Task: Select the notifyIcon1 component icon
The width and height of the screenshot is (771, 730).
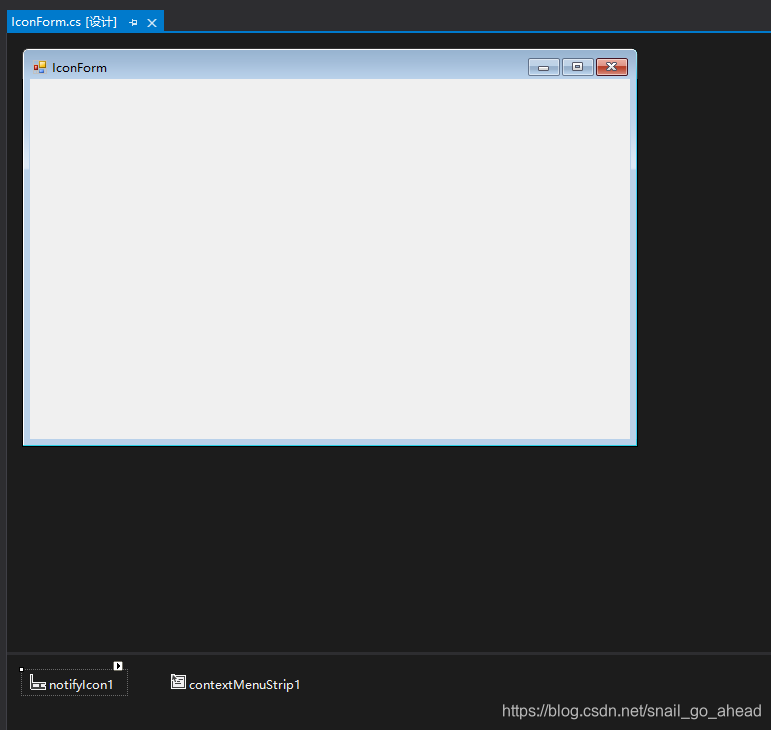Action: pos(38,683)
